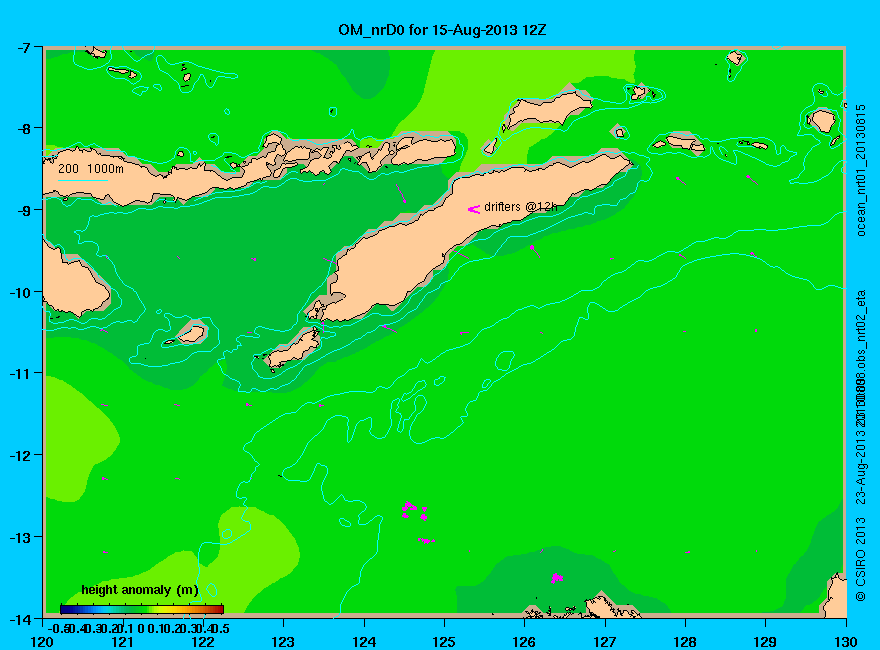
Task: Click the "200 1000m" depth contour label
Action: 91,168
